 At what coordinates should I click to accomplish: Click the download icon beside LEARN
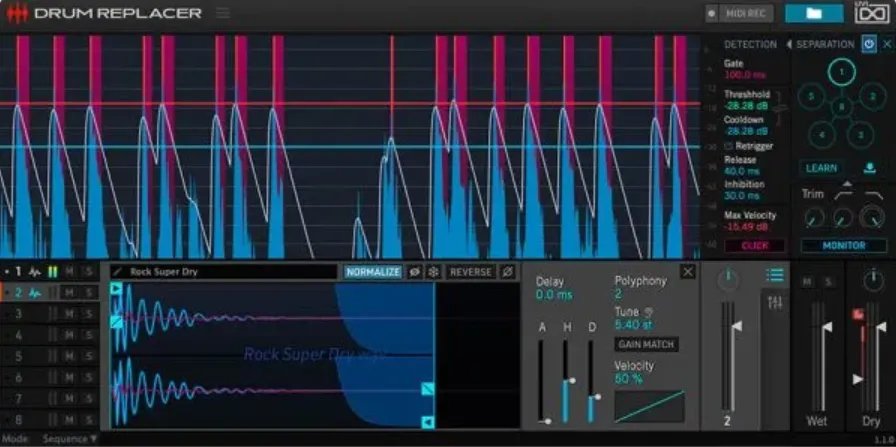click(869, 168)
